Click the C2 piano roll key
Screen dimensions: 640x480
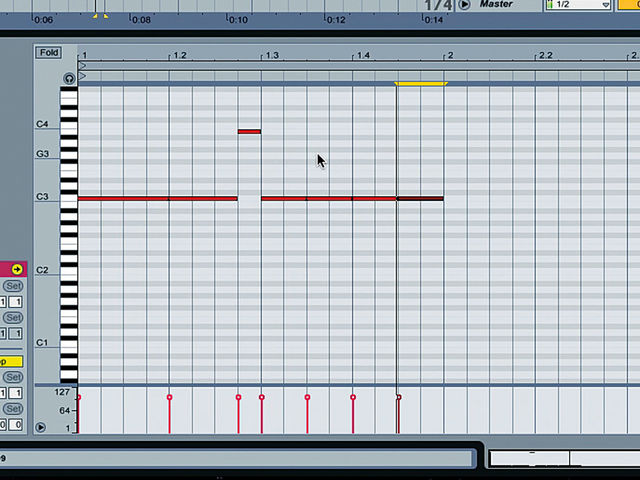[69, 271]
